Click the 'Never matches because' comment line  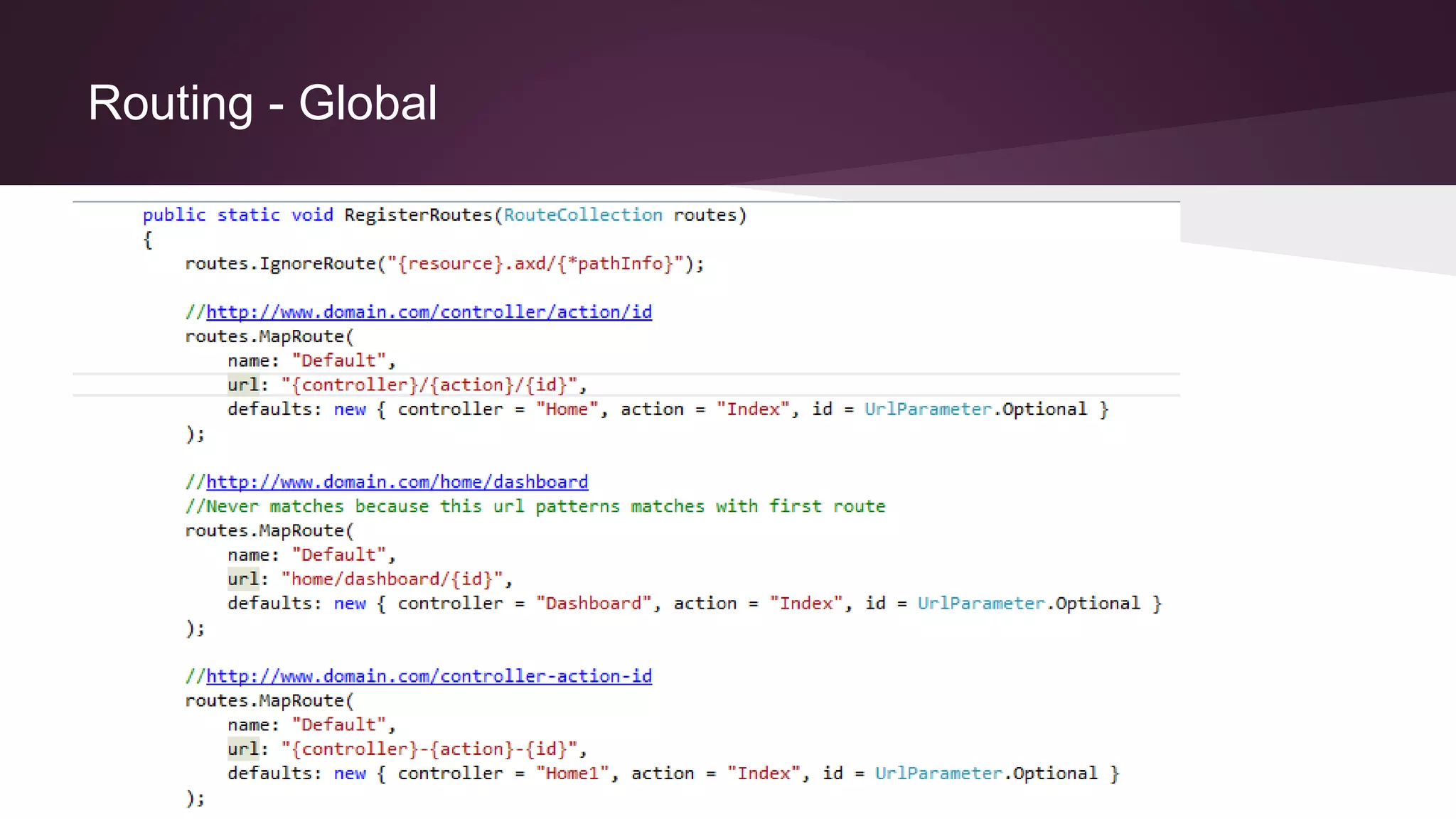(535, 506)
